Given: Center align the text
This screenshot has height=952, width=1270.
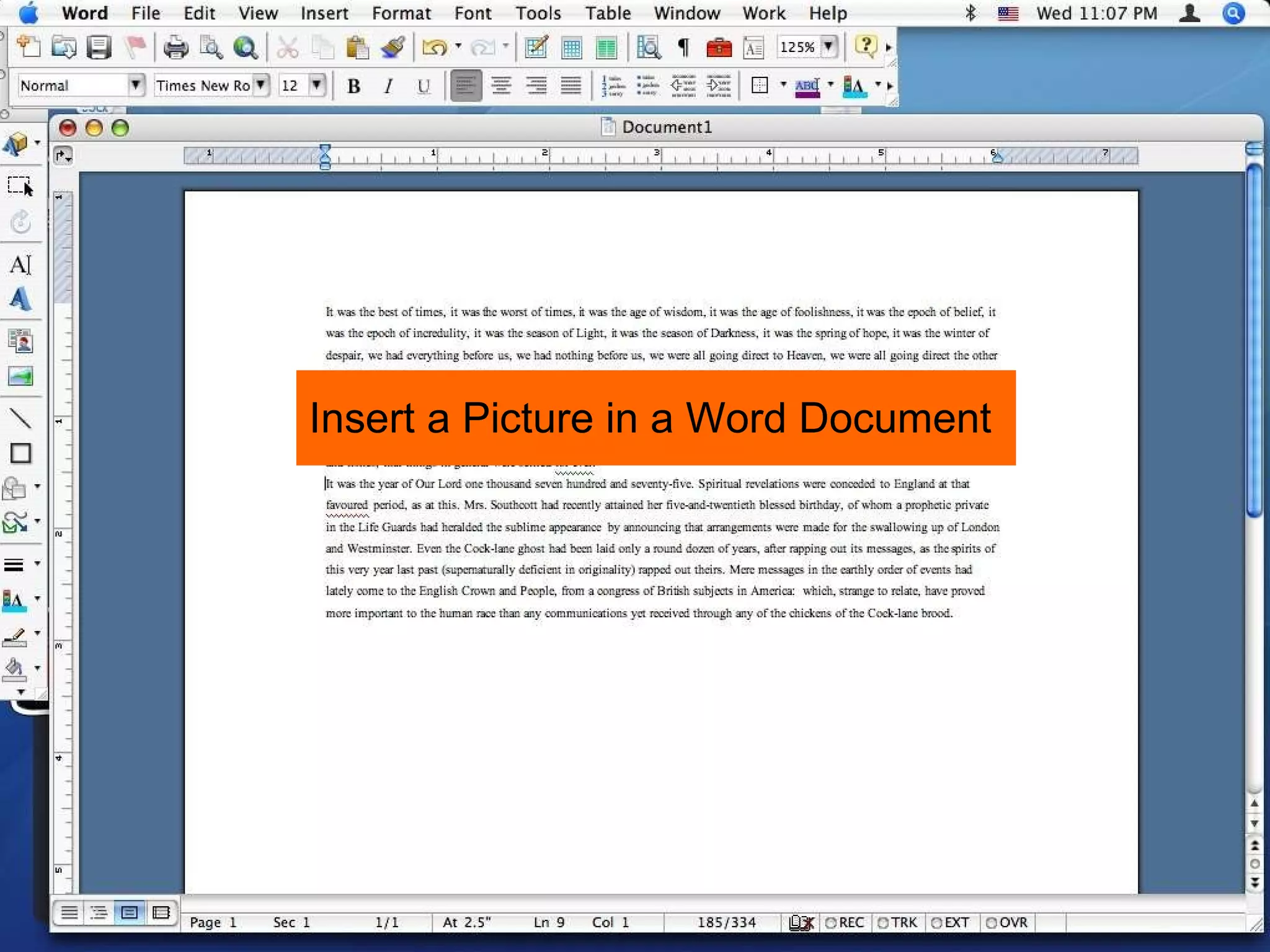Looking at the screenshot, I should tap(501, 86).
